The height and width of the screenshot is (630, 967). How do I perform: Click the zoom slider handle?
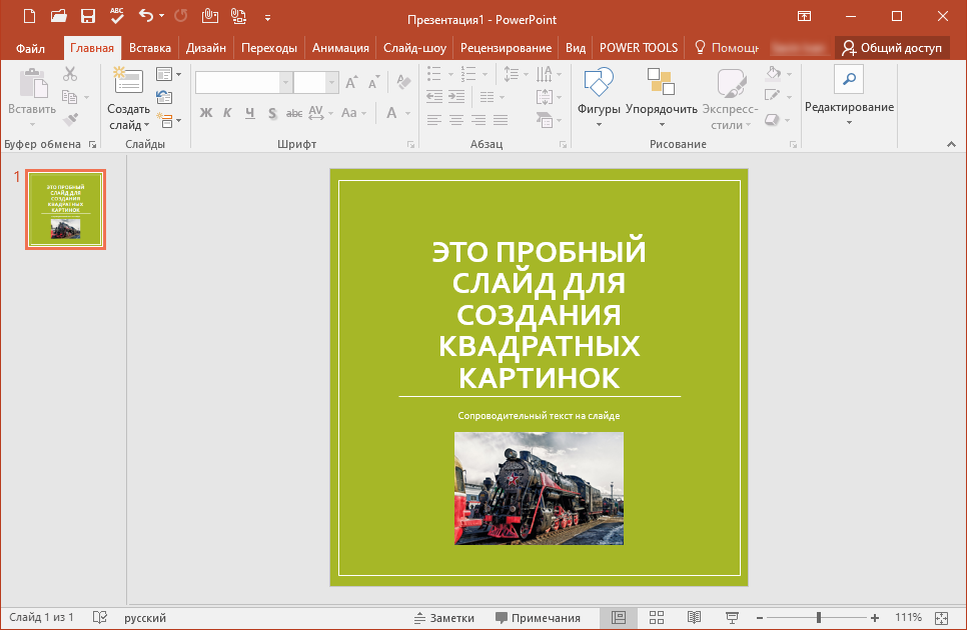click(818, 618)
